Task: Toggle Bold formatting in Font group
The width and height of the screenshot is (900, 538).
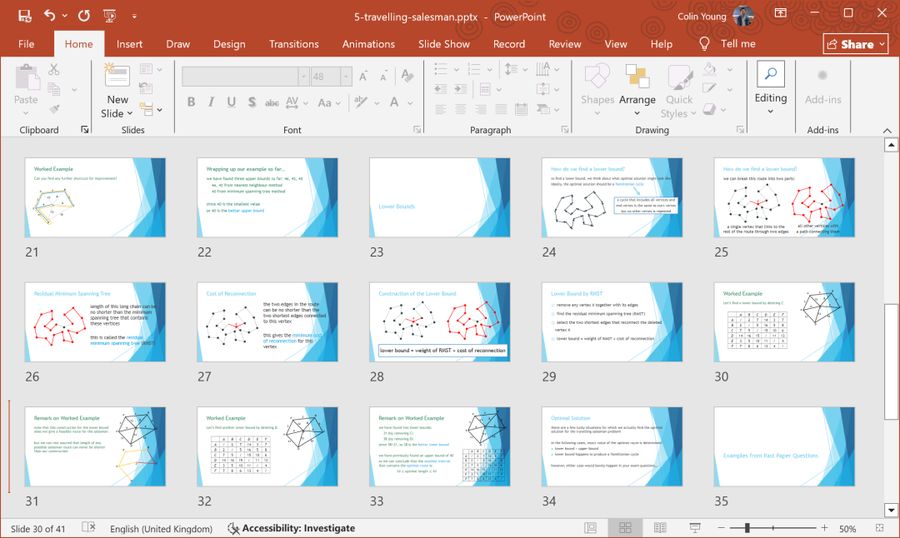Action: [x=191, y=103]
